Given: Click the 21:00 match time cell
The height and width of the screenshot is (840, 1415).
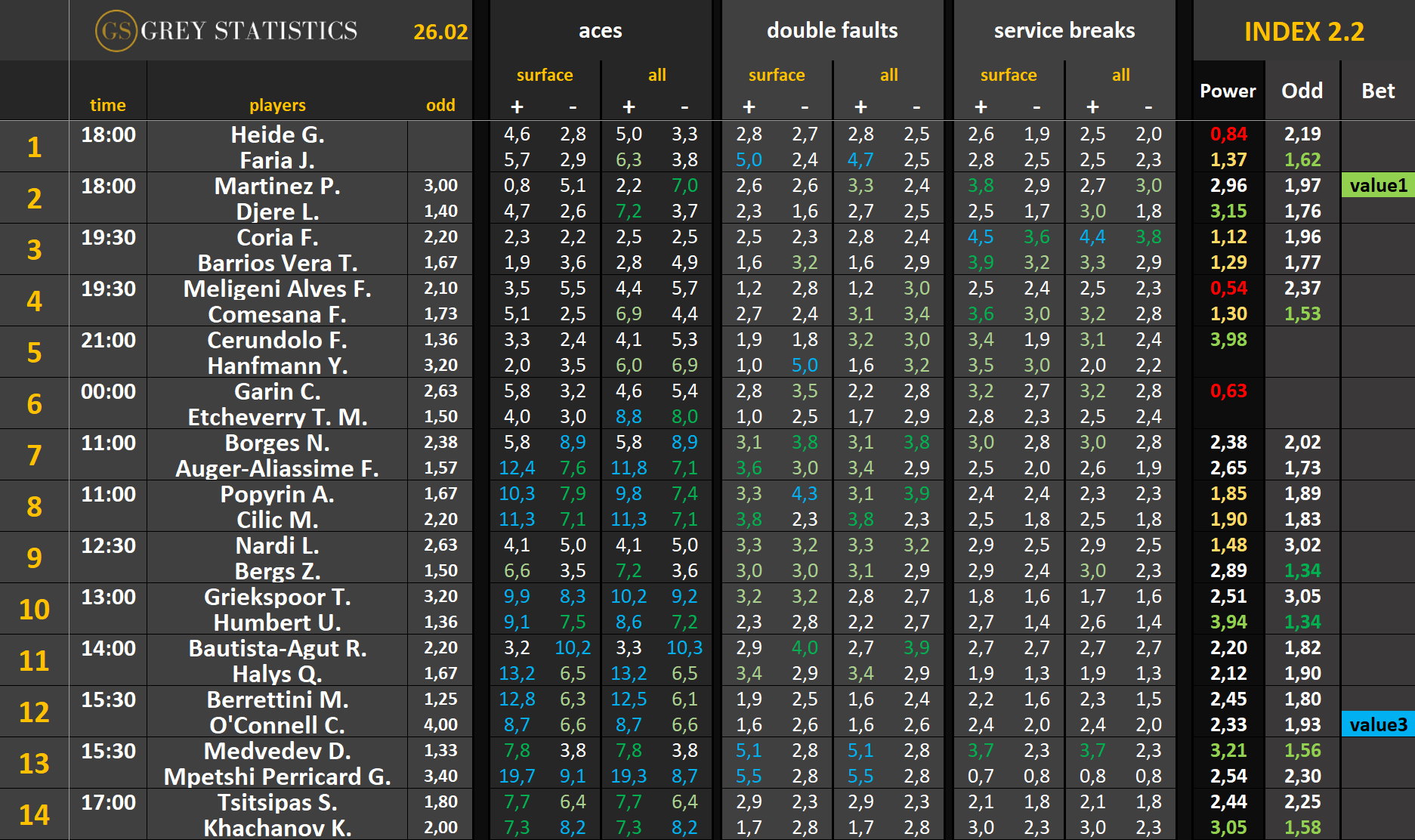Looking at the screenshot, I should point(108,341).
